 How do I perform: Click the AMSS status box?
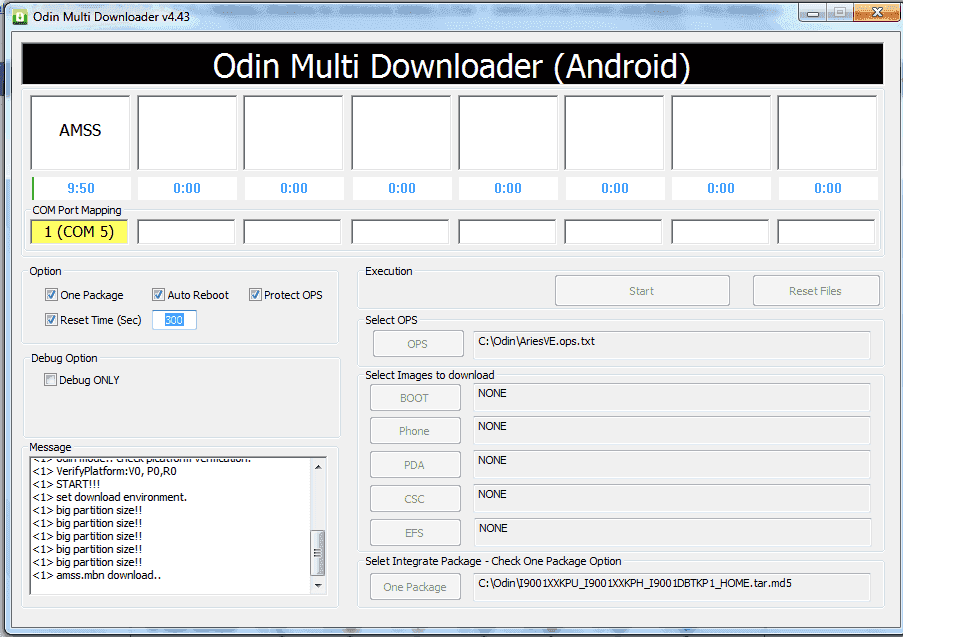pyautogui.click(x=80, y=132)
